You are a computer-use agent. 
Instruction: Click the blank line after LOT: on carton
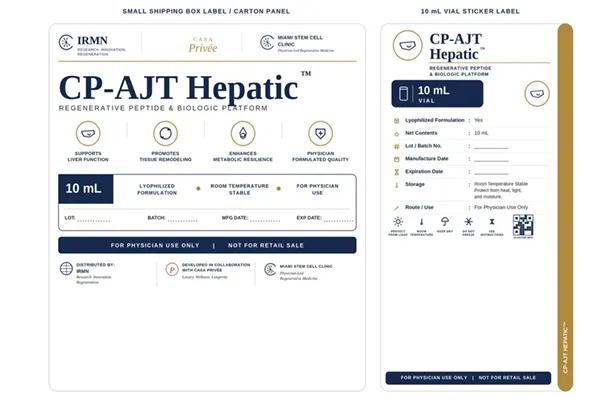[94, 220]
